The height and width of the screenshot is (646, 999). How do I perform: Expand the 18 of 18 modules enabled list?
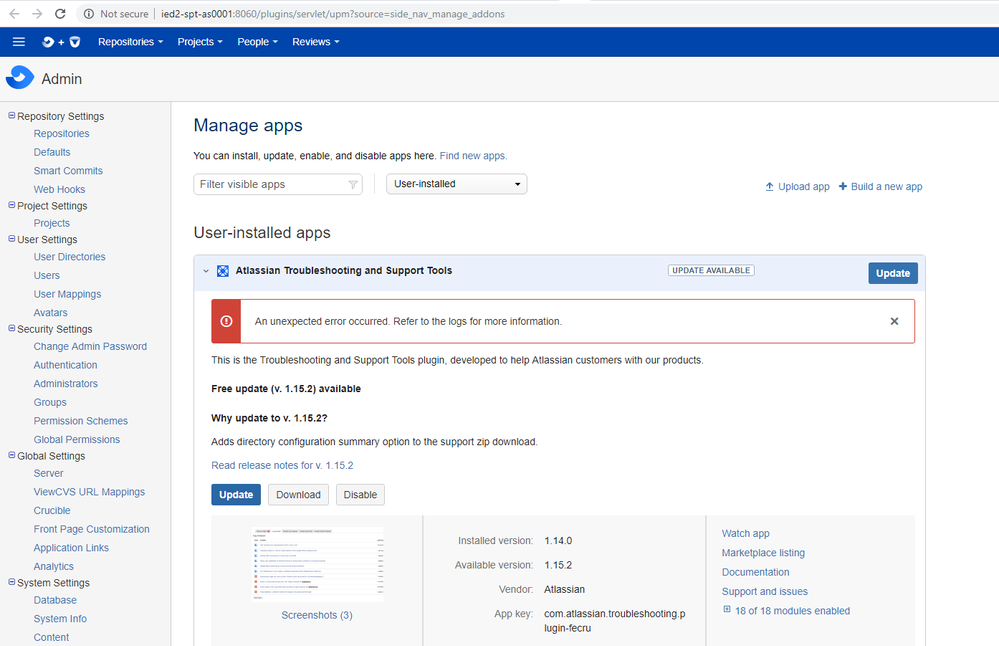(726, 610)
